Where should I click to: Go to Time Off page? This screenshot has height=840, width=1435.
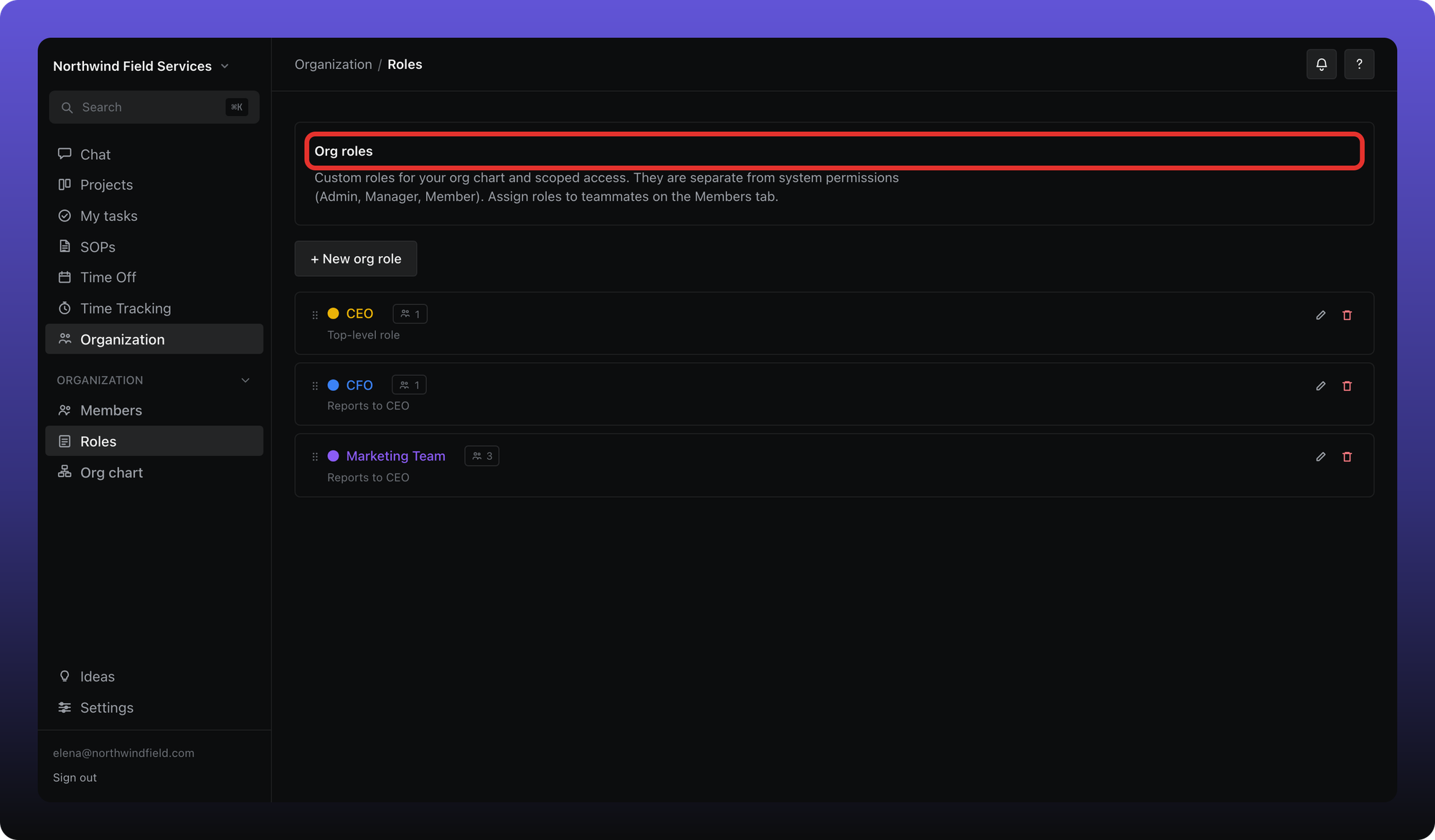(154, 277)
